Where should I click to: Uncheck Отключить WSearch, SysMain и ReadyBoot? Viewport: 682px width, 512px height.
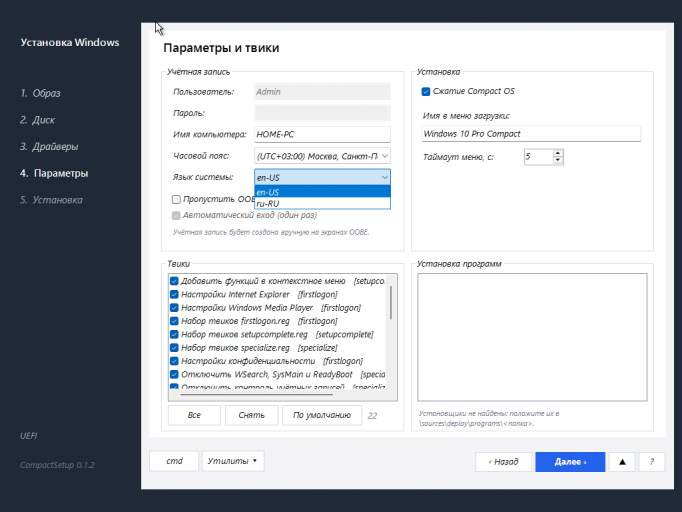tap(174, 374)
